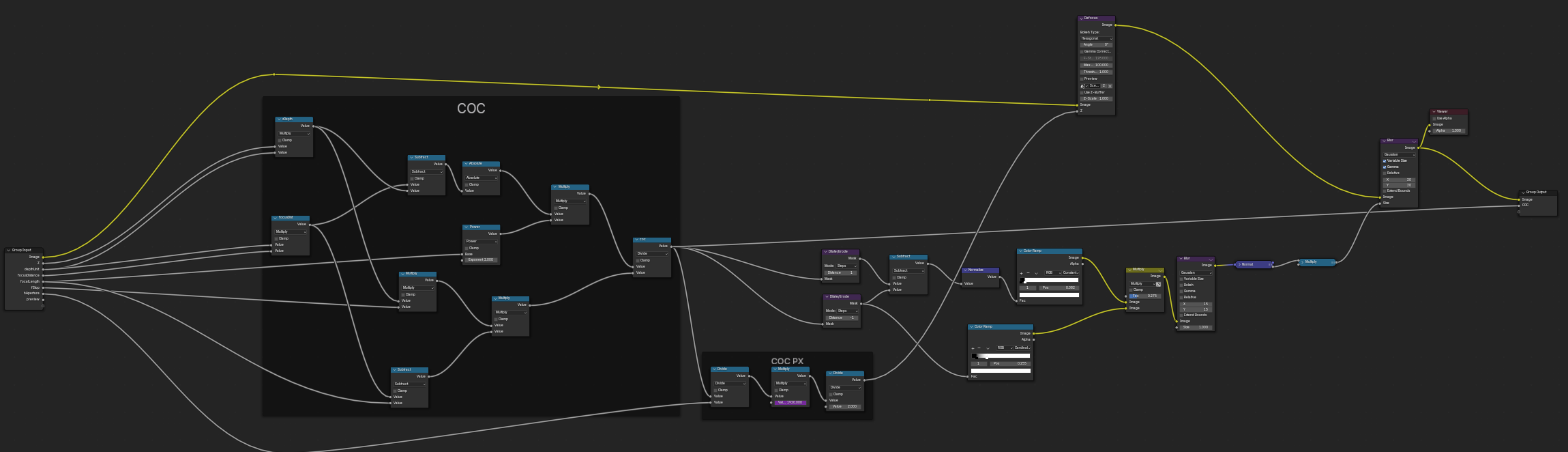
Task: Open the Constant interpolation dropdown in Color Ramp
Action: coord(1071,272)
